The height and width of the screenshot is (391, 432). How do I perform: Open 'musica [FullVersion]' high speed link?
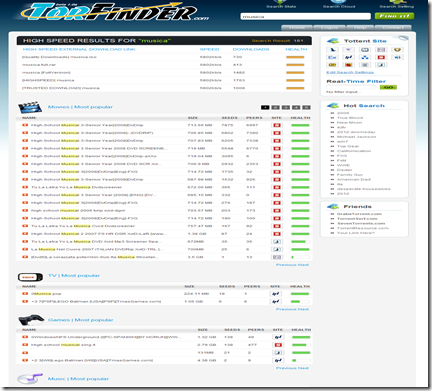point(46,72)
